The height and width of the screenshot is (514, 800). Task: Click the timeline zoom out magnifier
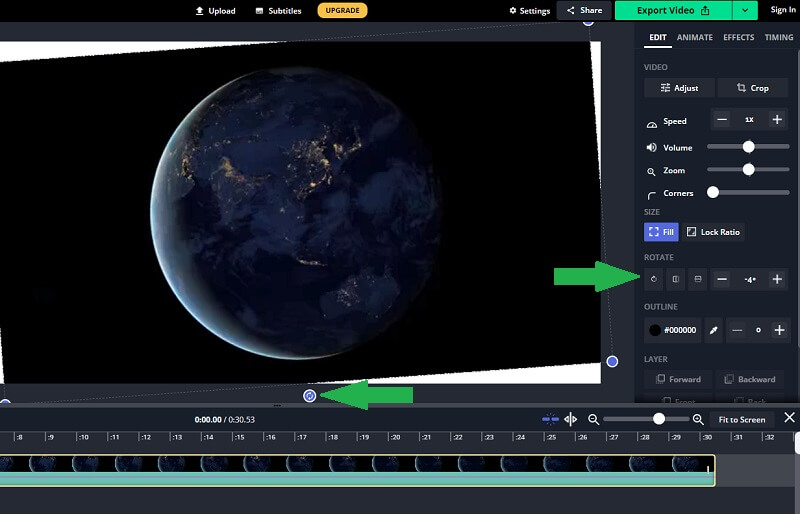coord(593,419)
